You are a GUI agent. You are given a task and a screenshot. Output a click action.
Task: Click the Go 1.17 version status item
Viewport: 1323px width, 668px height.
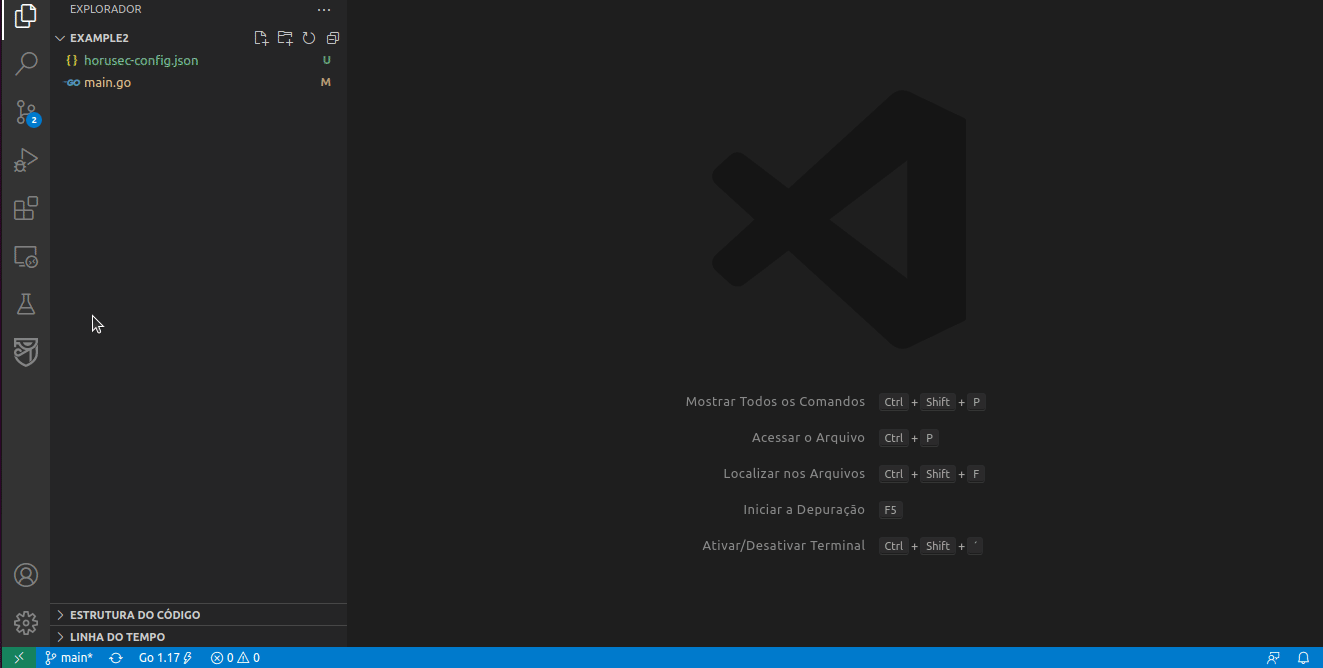165,658
